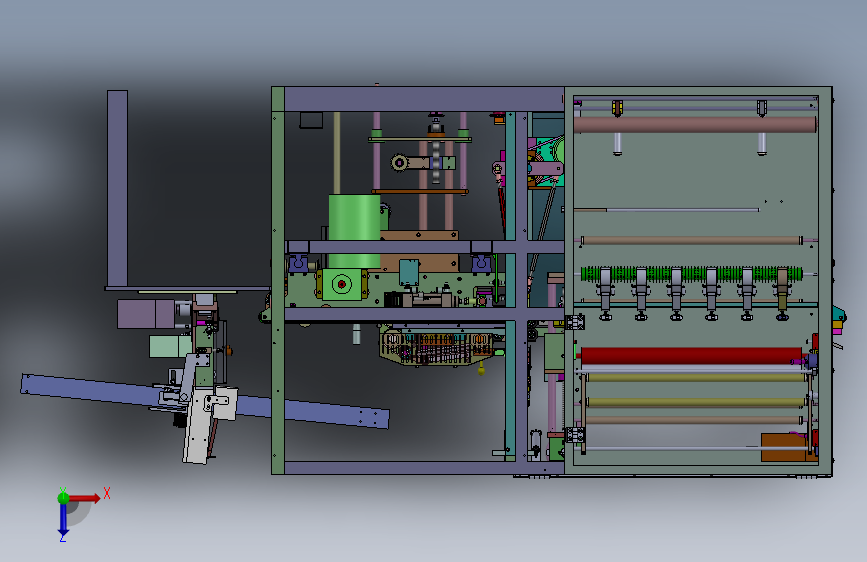Select the tall vertical purple post at left
This screenshot has width=867, height=562.
click(x=117, y=189)
